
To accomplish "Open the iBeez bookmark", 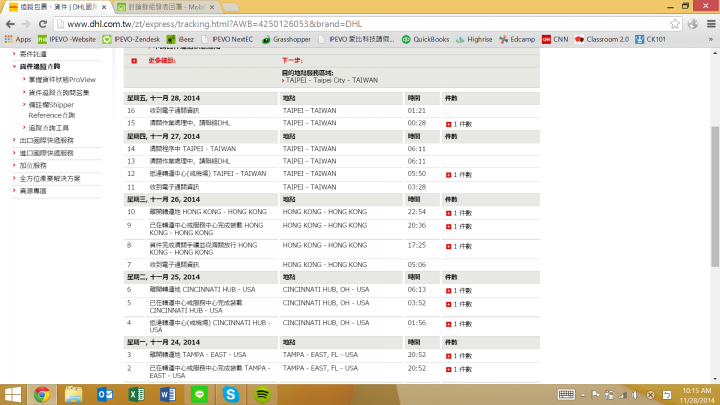I will (180, 39).
